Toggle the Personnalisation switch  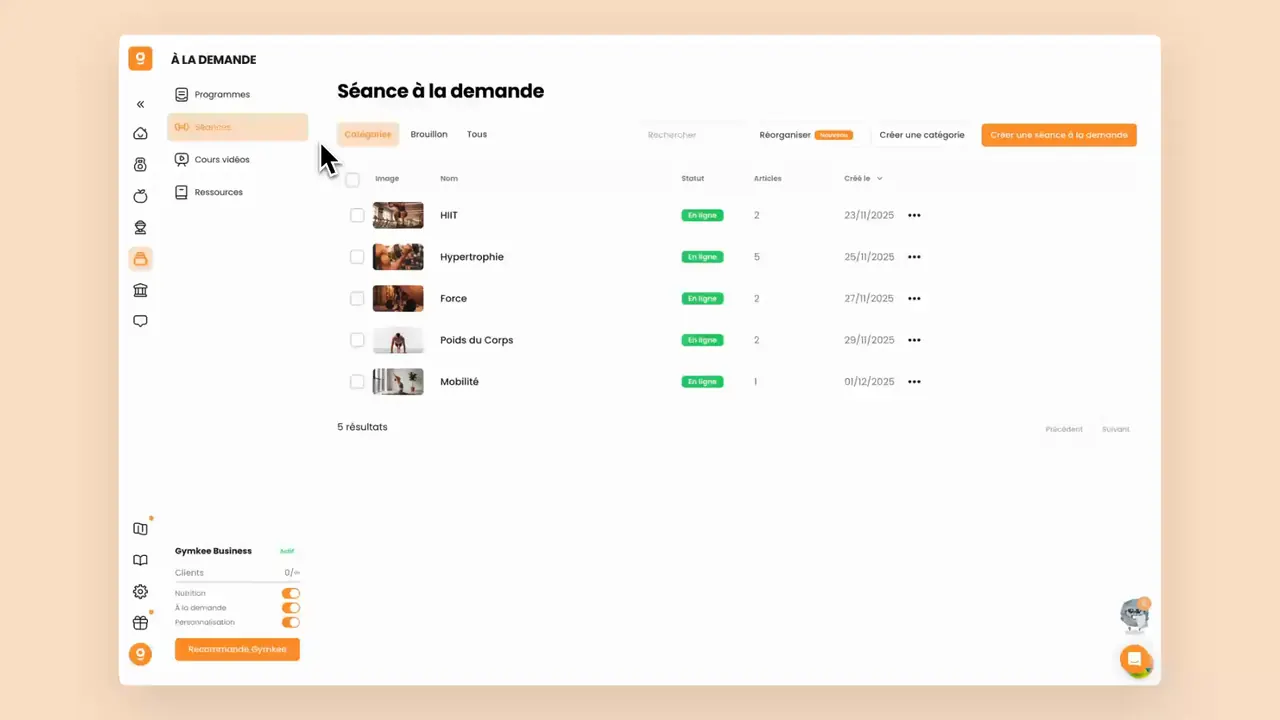point(291,622)
